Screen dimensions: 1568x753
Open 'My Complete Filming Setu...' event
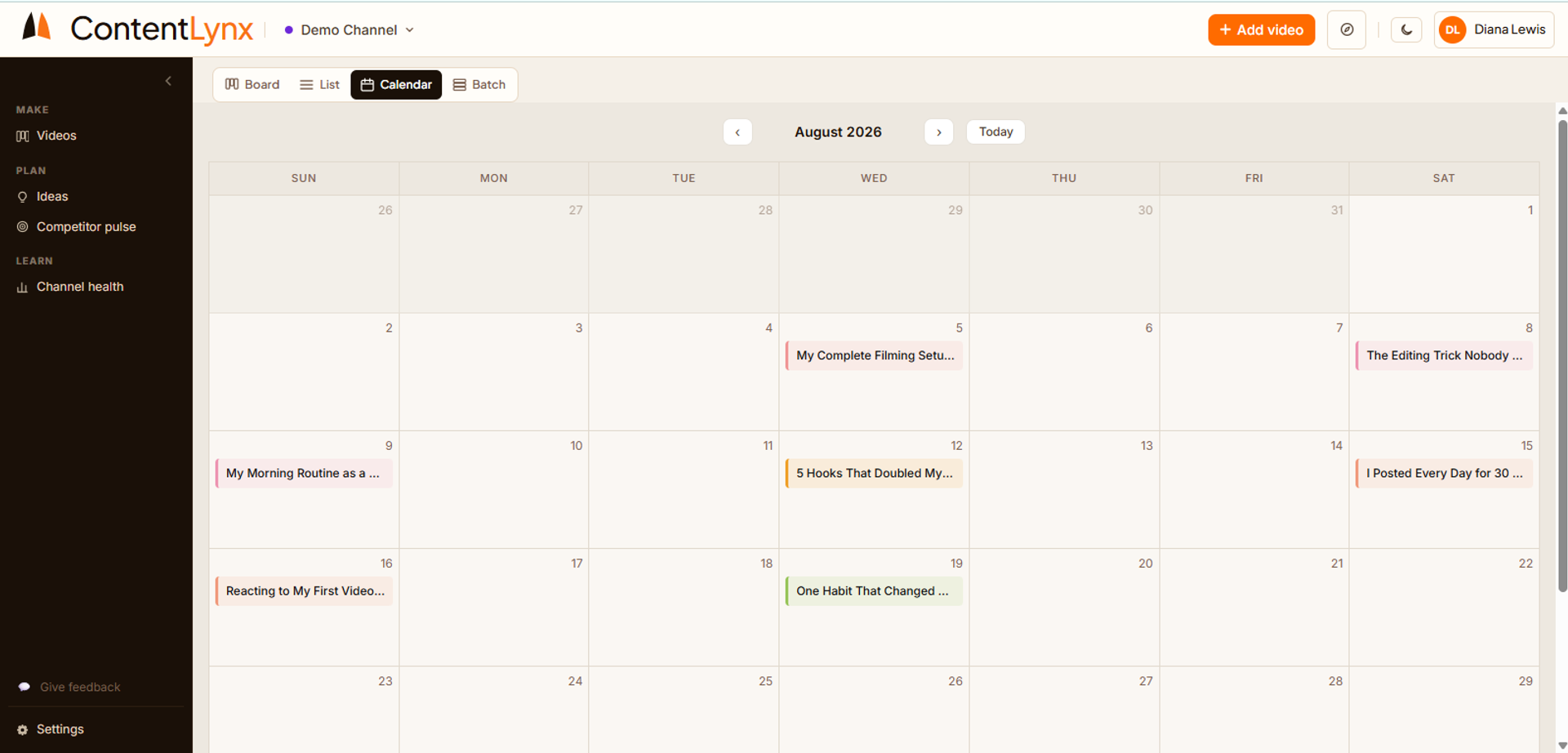874,356
